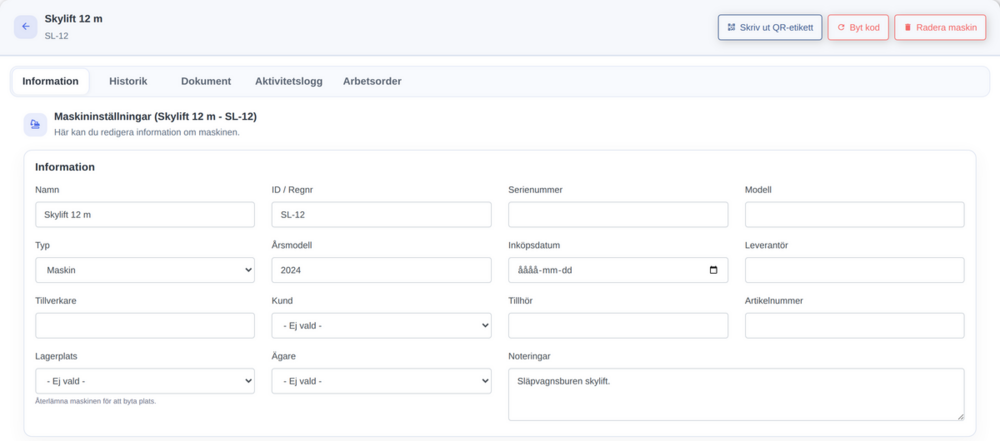Open the Dokument tab
Image resolution: width=1000 pixels, height=441 pixels.
(206, 82)
